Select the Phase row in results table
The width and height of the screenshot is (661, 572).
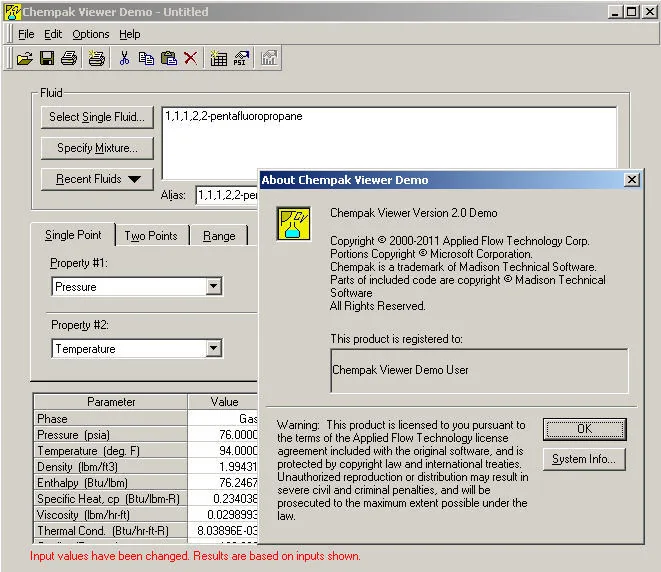[x=145, y=419]
